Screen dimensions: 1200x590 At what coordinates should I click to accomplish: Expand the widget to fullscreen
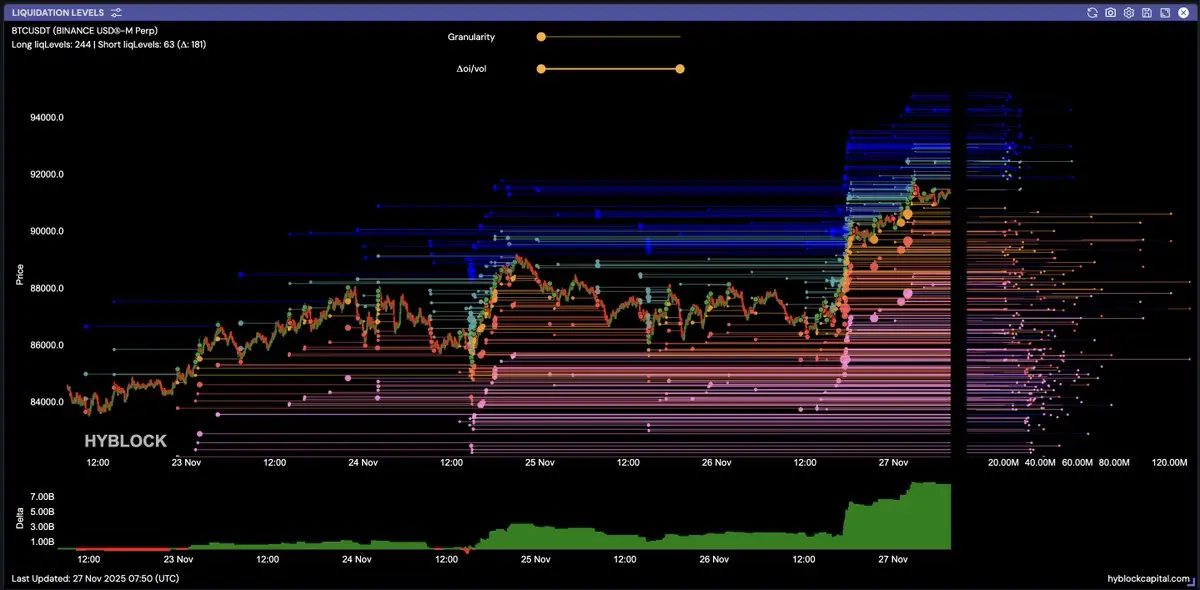[x=1163, y=12]
